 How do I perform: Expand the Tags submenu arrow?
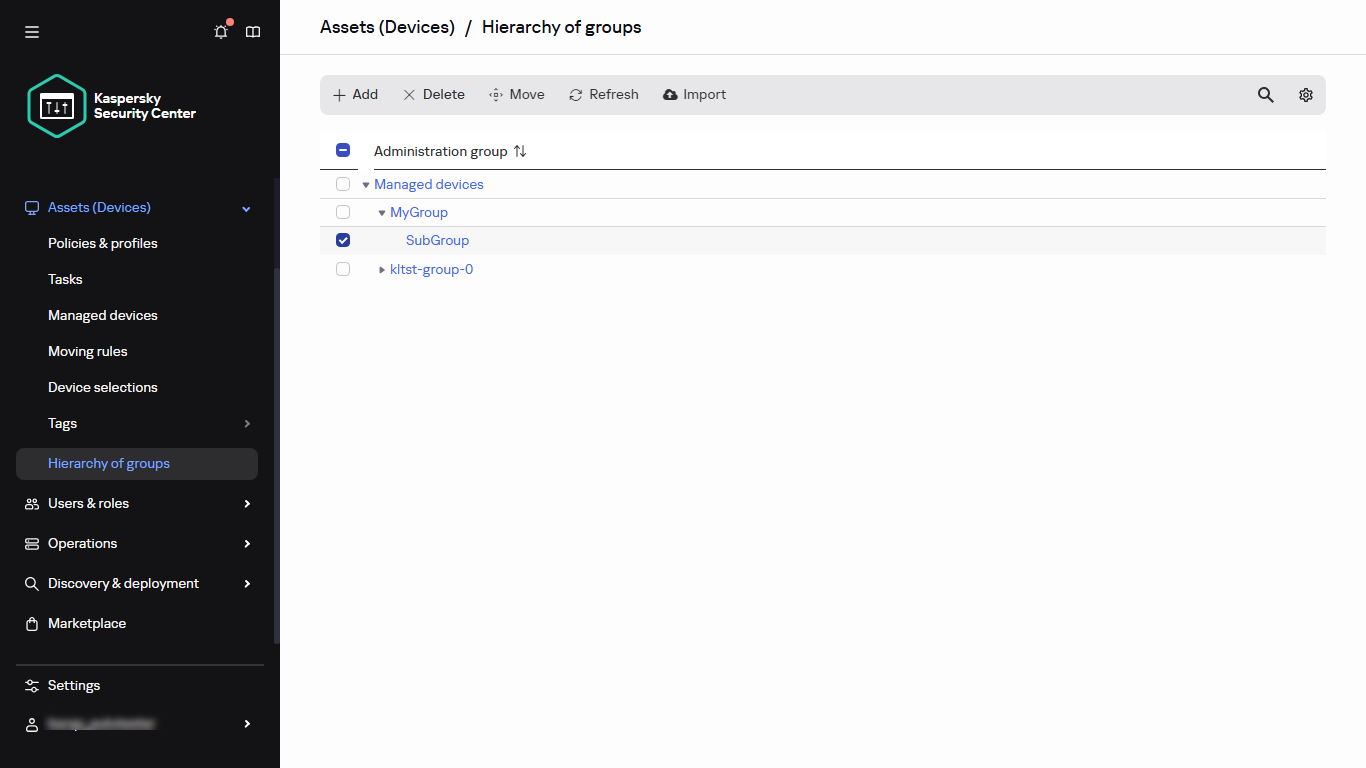tap(247, 424)
